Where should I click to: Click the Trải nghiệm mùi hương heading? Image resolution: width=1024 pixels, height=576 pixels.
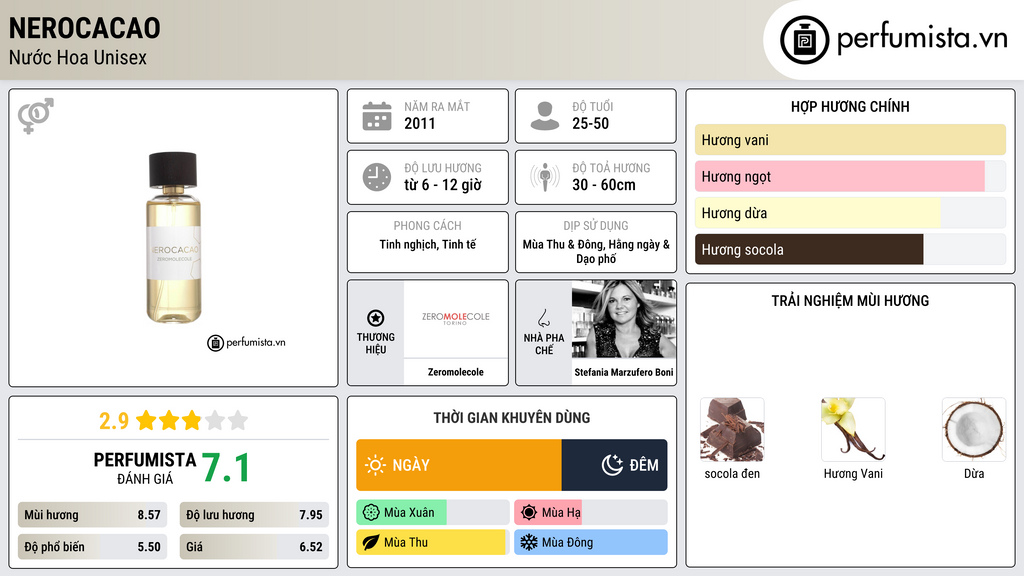click(850, 300)
